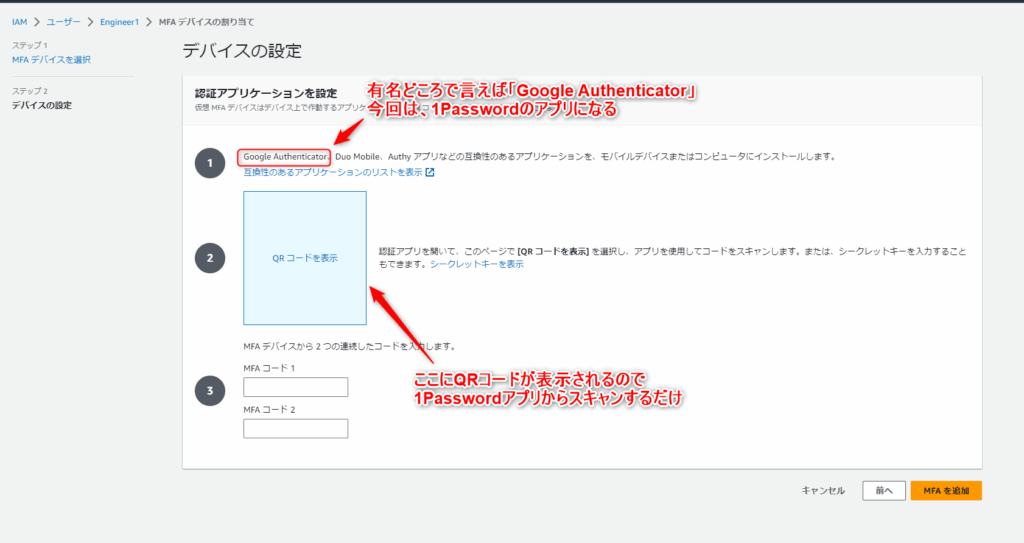Open the Engineer1 breadcrumb link
This screenshot has width=1024, height=543.
(120, 22)
